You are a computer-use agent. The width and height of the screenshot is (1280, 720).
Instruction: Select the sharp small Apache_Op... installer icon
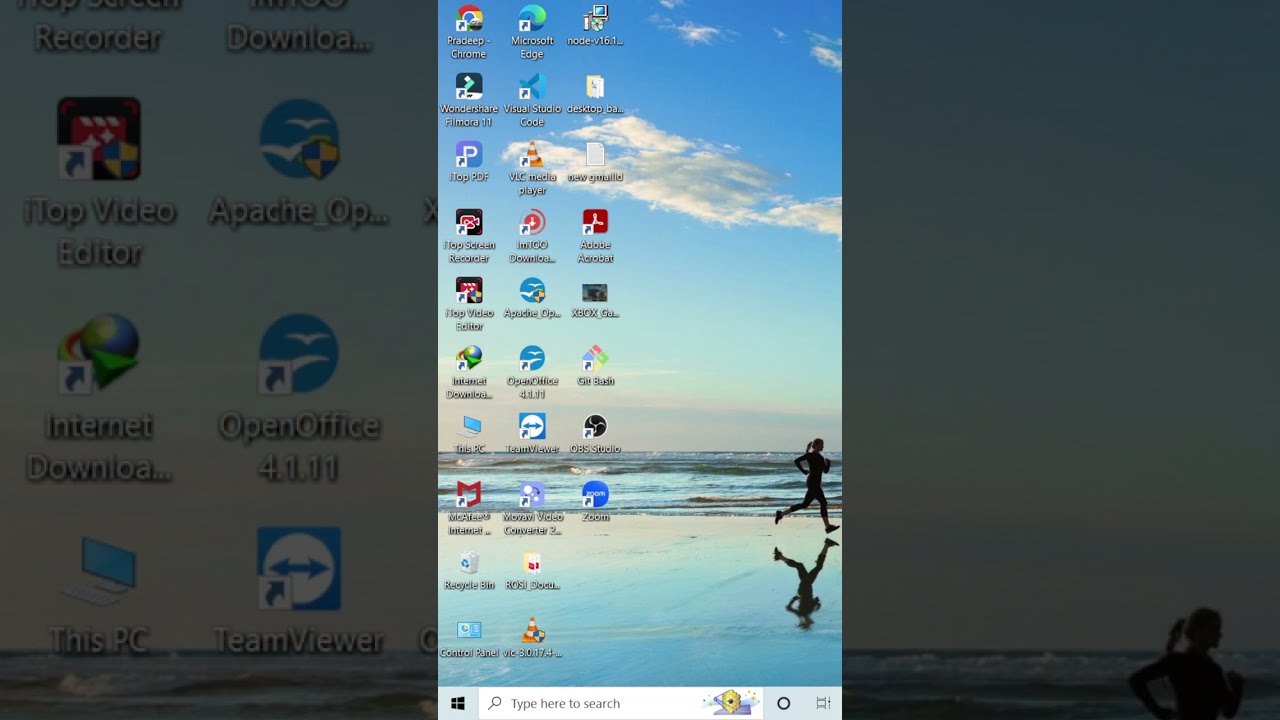(x=532, y=297)
